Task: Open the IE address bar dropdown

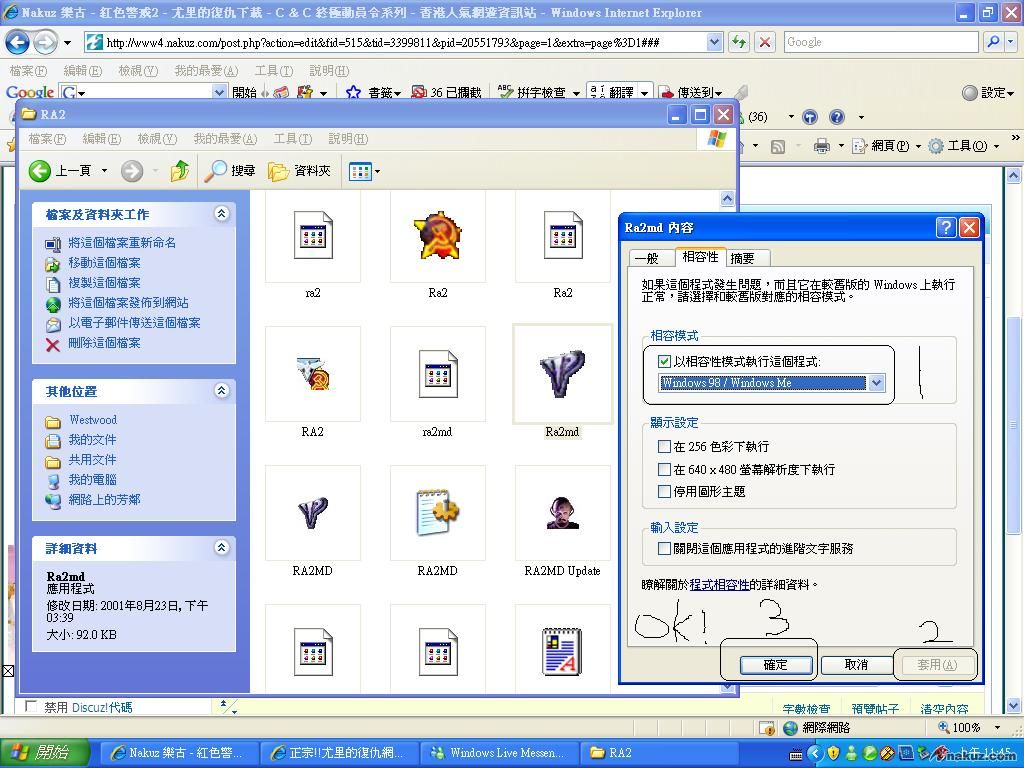Action: [x=714, y=42]
